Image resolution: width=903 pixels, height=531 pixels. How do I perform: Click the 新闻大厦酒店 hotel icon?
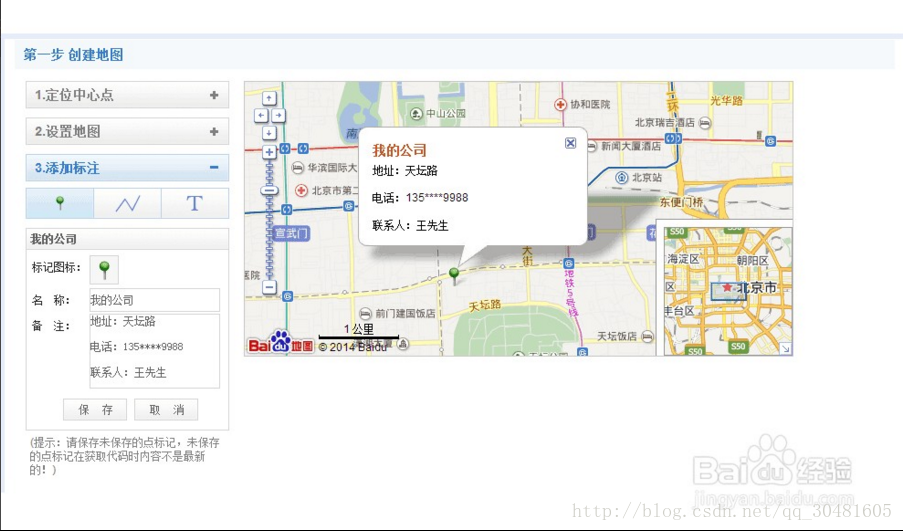pyautogui.click(x=592, y=146)
